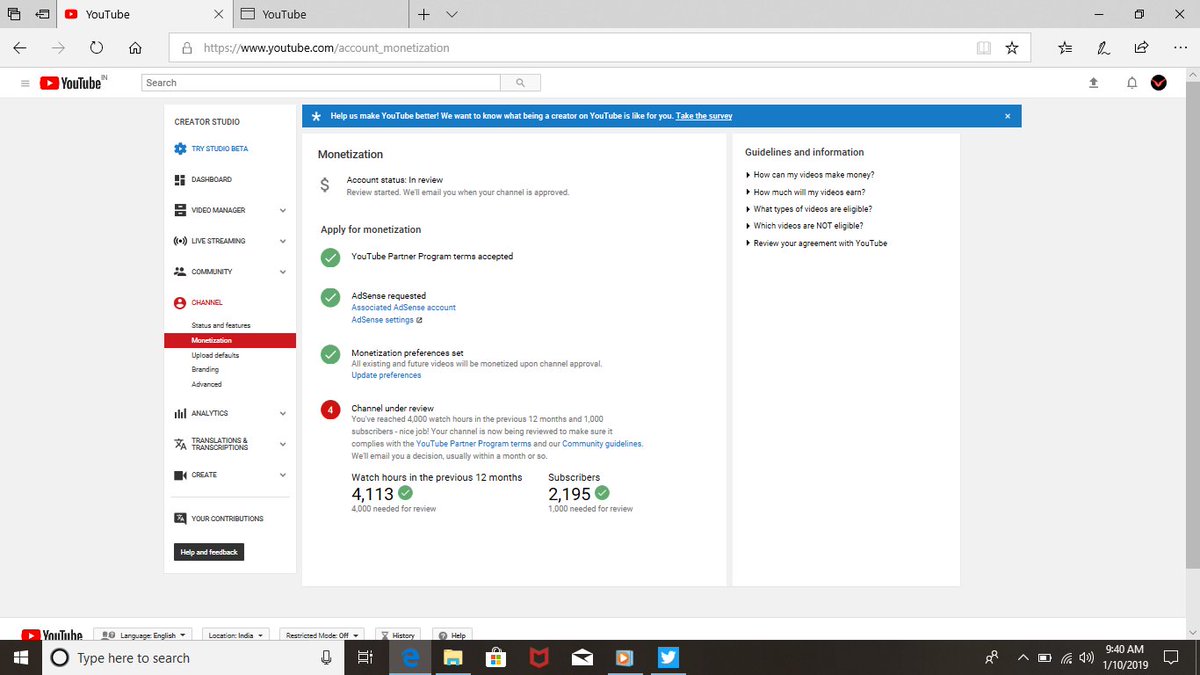Open the AdSense settings link
Screen dimensions: 1200x675
coord(387,320)
